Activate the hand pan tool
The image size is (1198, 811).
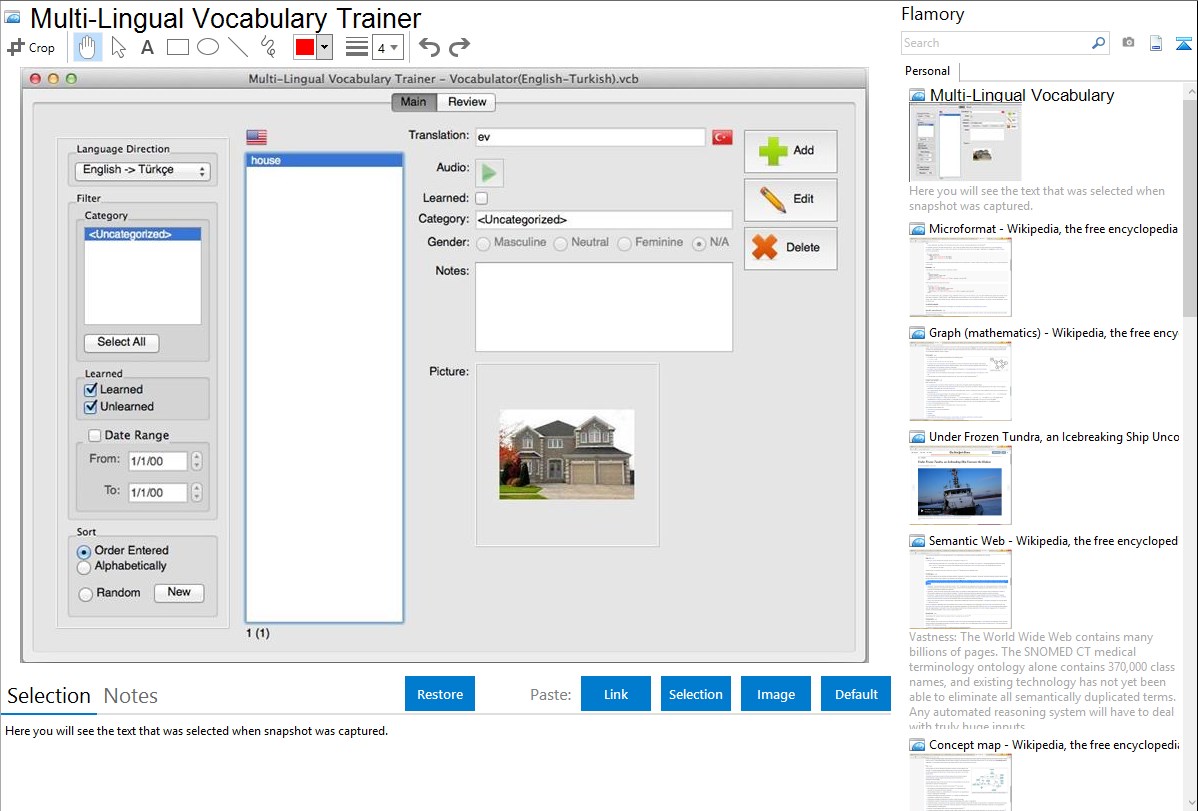(x=88, y=47)
